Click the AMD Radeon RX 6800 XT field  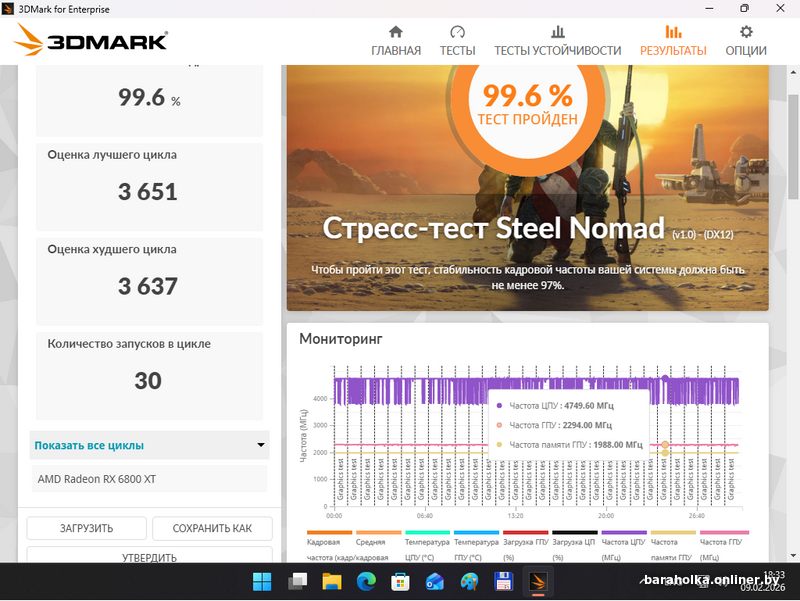coord(149,479)
